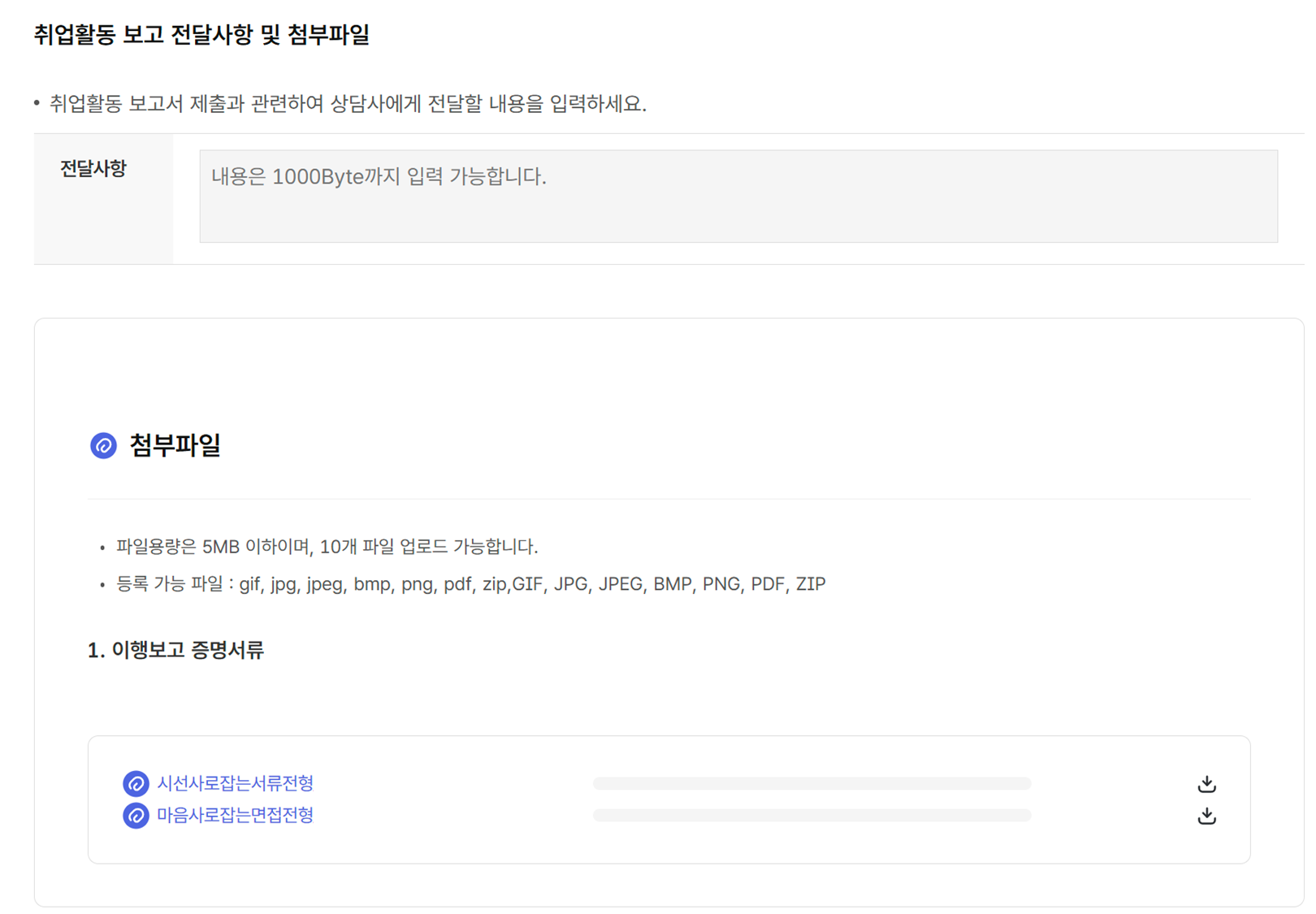Click the 10개 파일 업로드 가능합니다 text
Viewport: 1316px width, 914px height.
tap(429, 547)
